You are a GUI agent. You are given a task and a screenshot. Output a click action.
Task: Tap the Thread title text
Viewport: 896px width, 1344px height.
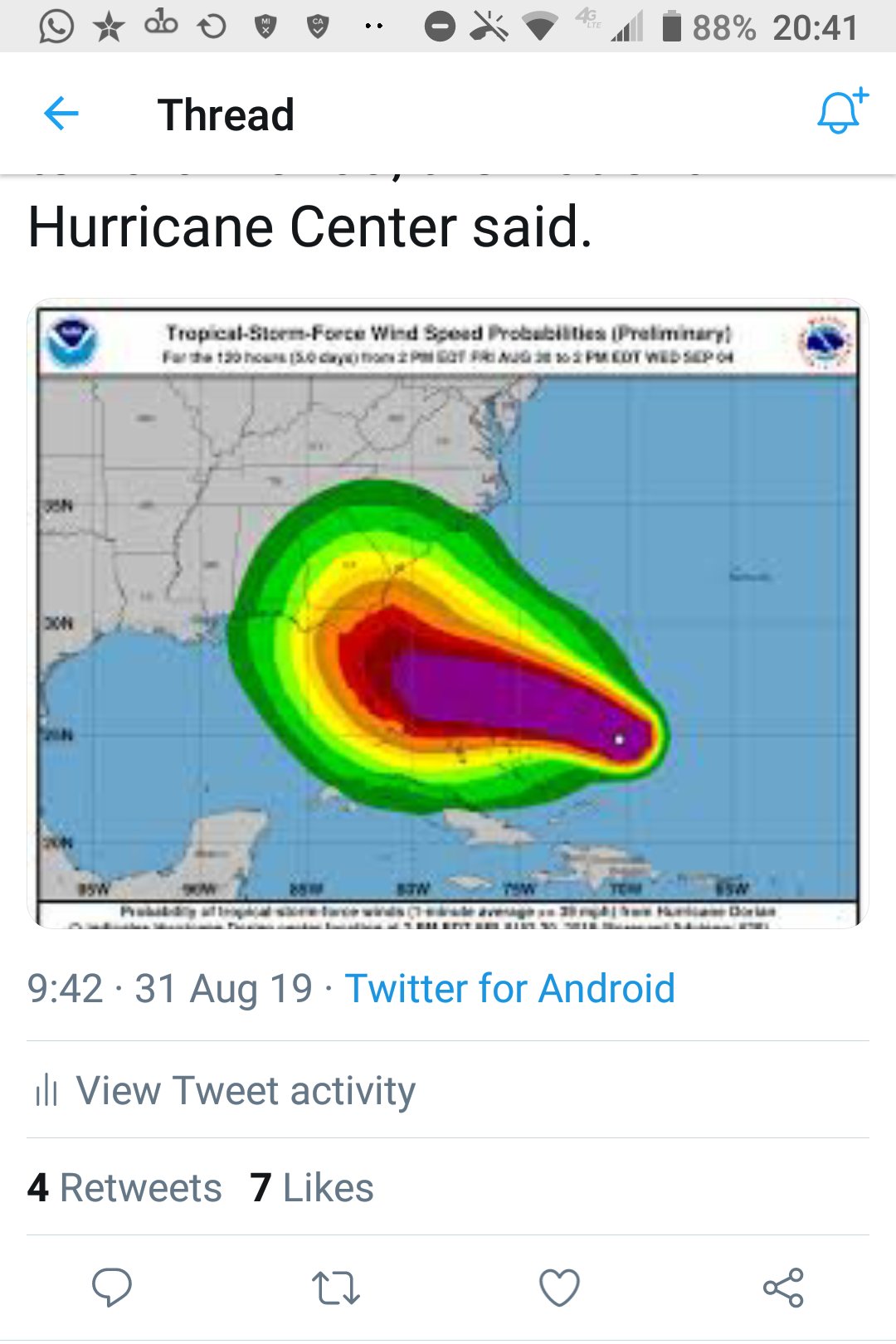[226, 114]
